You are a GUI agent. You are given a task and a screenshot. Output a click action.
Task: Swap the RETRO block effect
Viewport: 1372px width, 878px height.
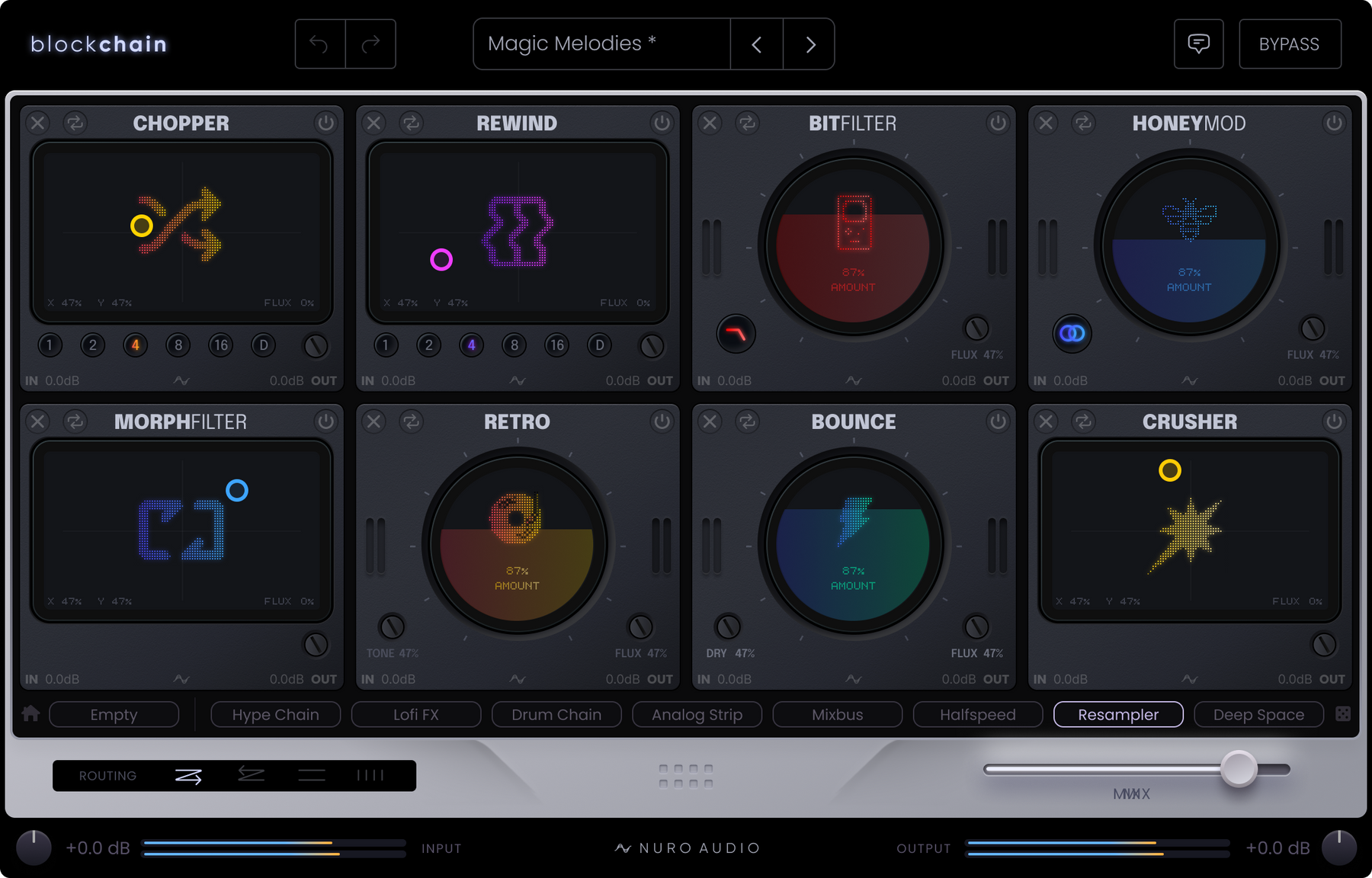(x=411, y=421)
